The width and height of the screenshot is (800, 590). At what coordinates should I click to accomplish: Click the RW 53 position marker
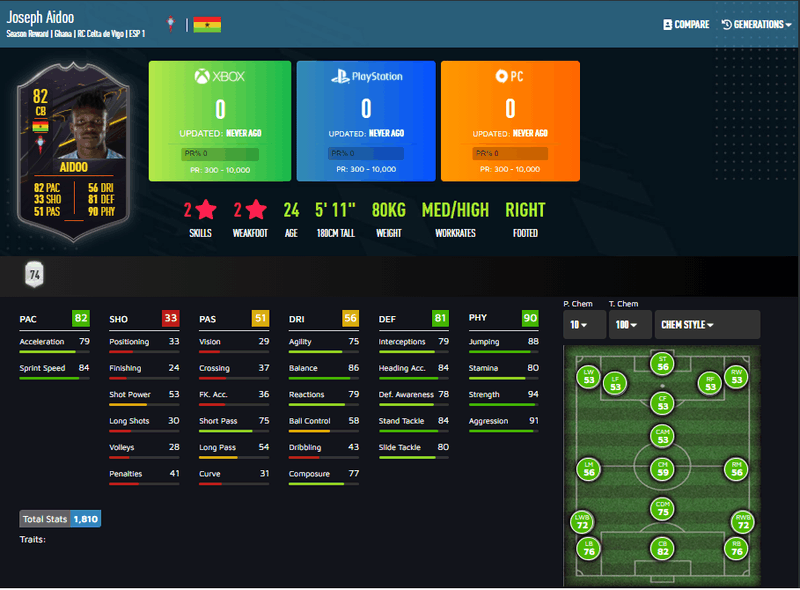pos(736,377)
